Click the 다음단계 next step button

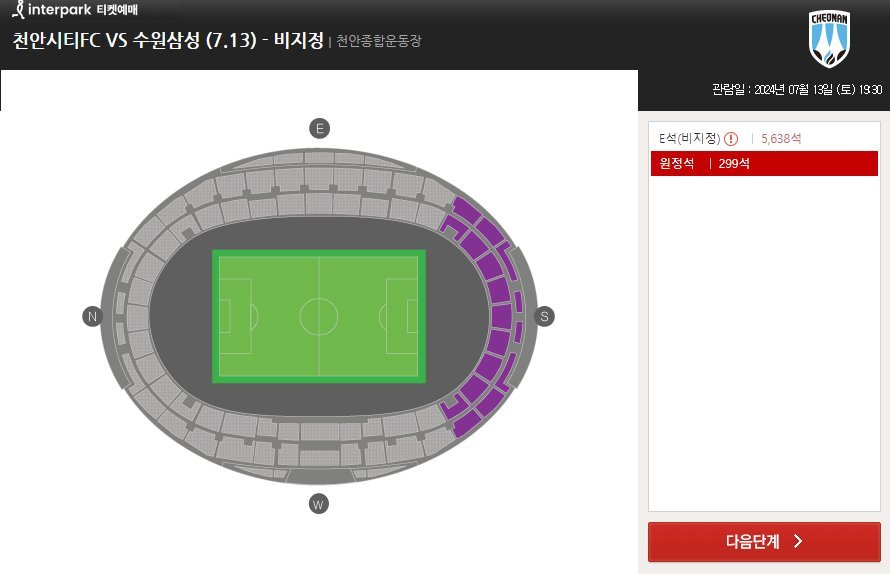(x=764, y=542)
